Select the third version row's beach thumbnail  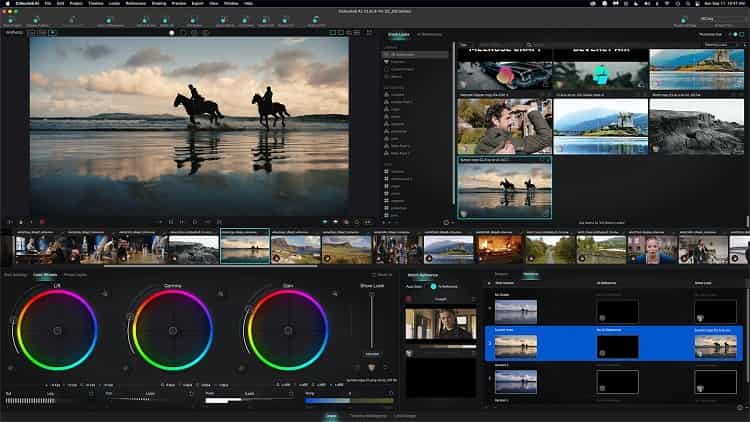516,381
